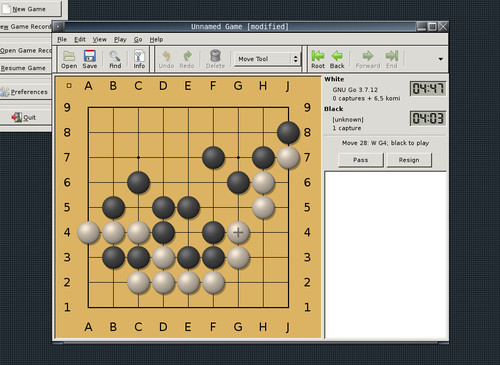Click the Undo arrow icon
The width and height of the screenshot is (500, 365).
tap(166, 59)
